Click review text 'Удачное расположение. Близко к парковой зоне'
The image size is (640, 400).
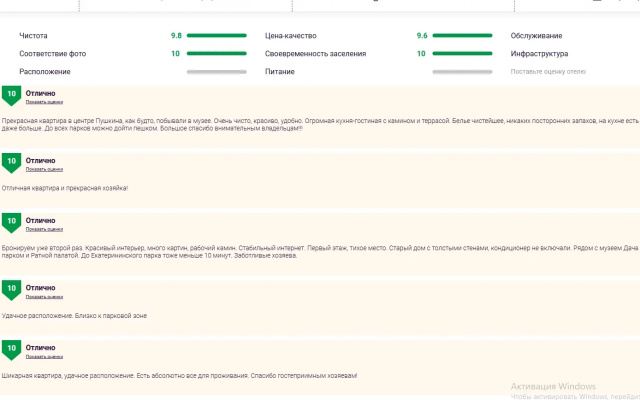(74, 316)
